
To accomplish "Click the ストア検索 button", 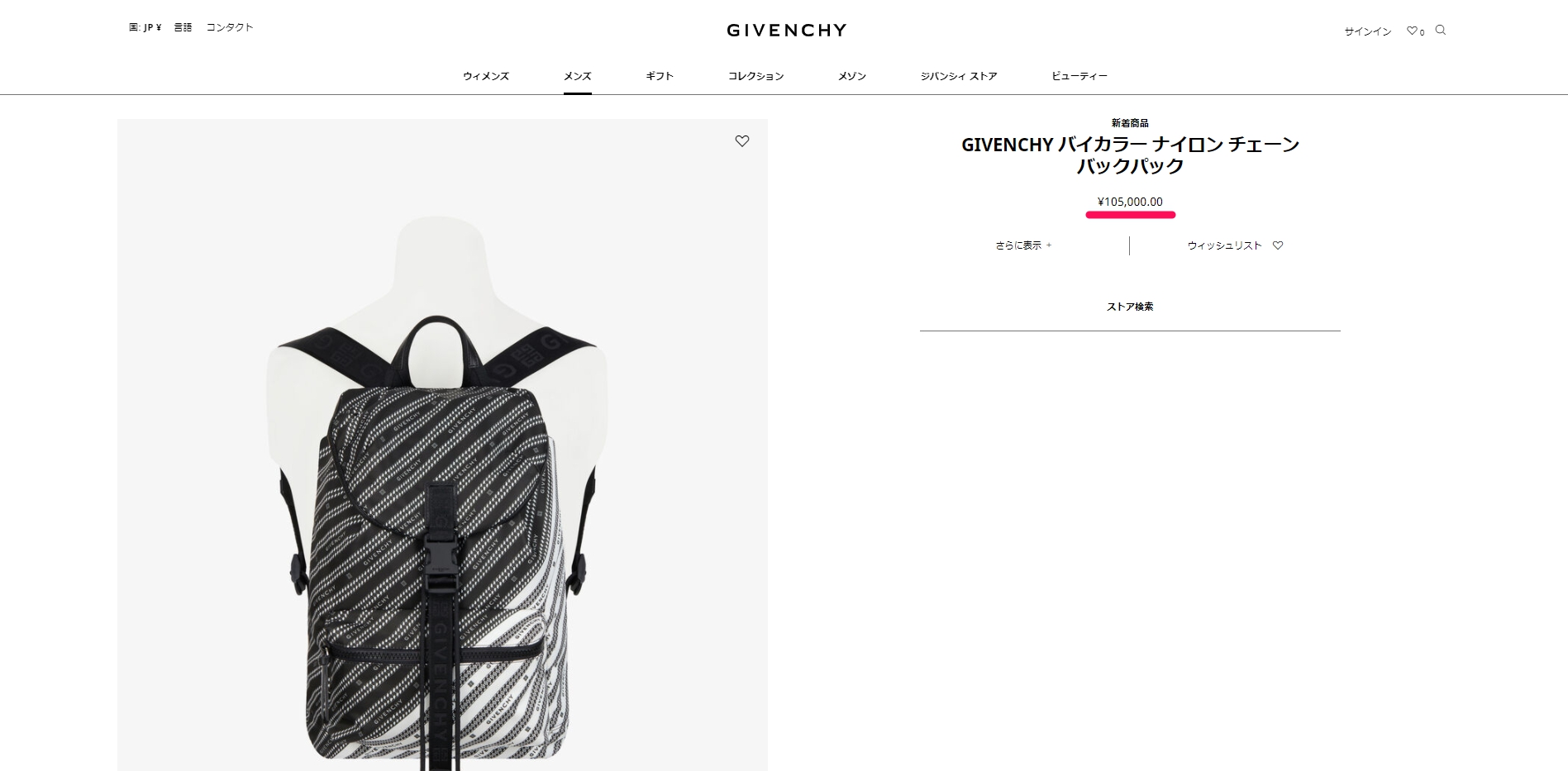I will point(1130,307).
